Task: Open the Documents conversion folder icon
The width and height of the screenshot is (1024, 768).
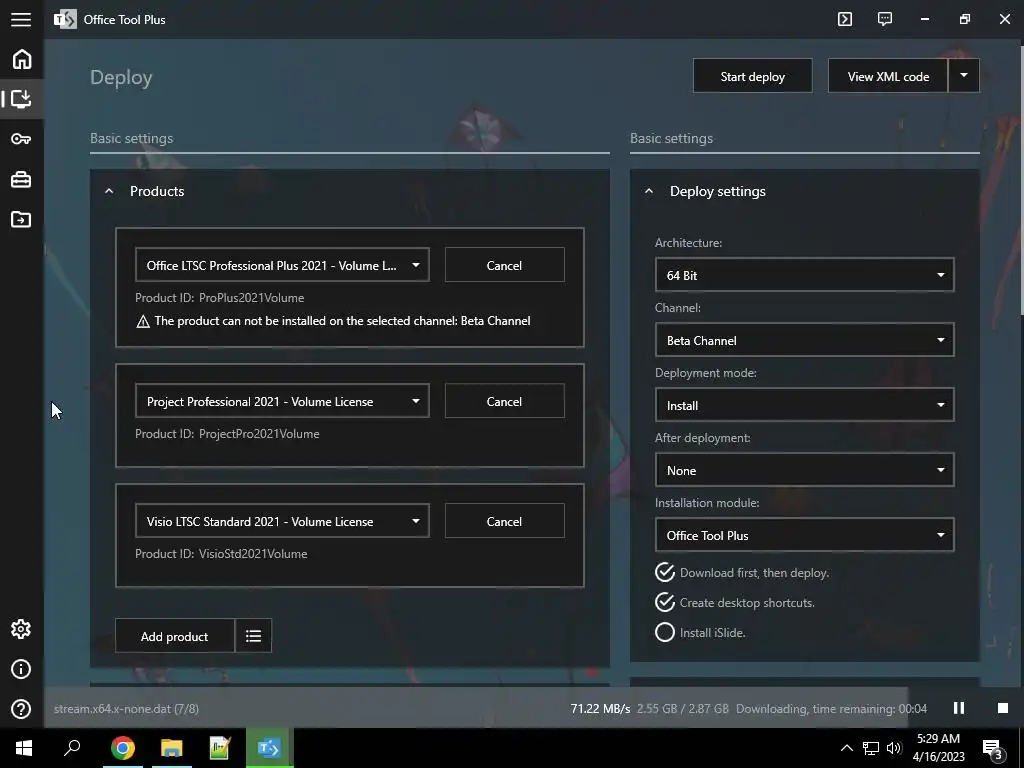Action: [x=21, y=219]
